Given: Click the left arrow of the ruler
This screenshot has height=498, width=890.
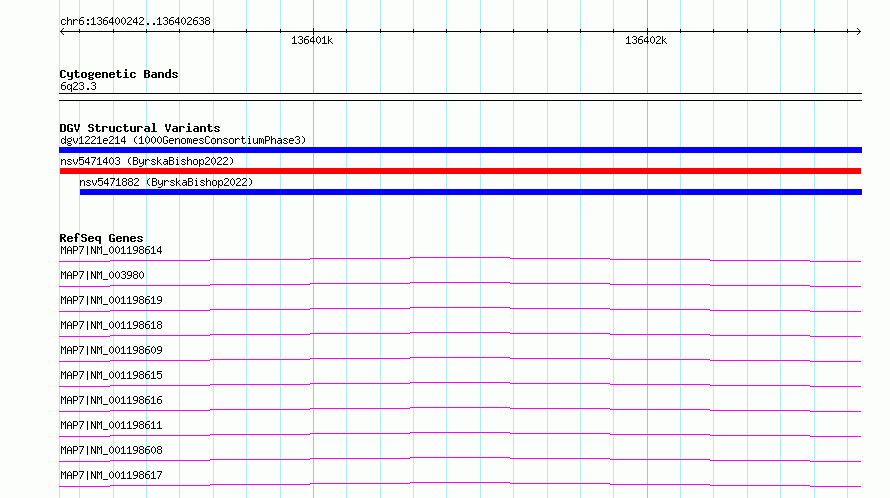Looking at the screenshot, I should 62,31.
